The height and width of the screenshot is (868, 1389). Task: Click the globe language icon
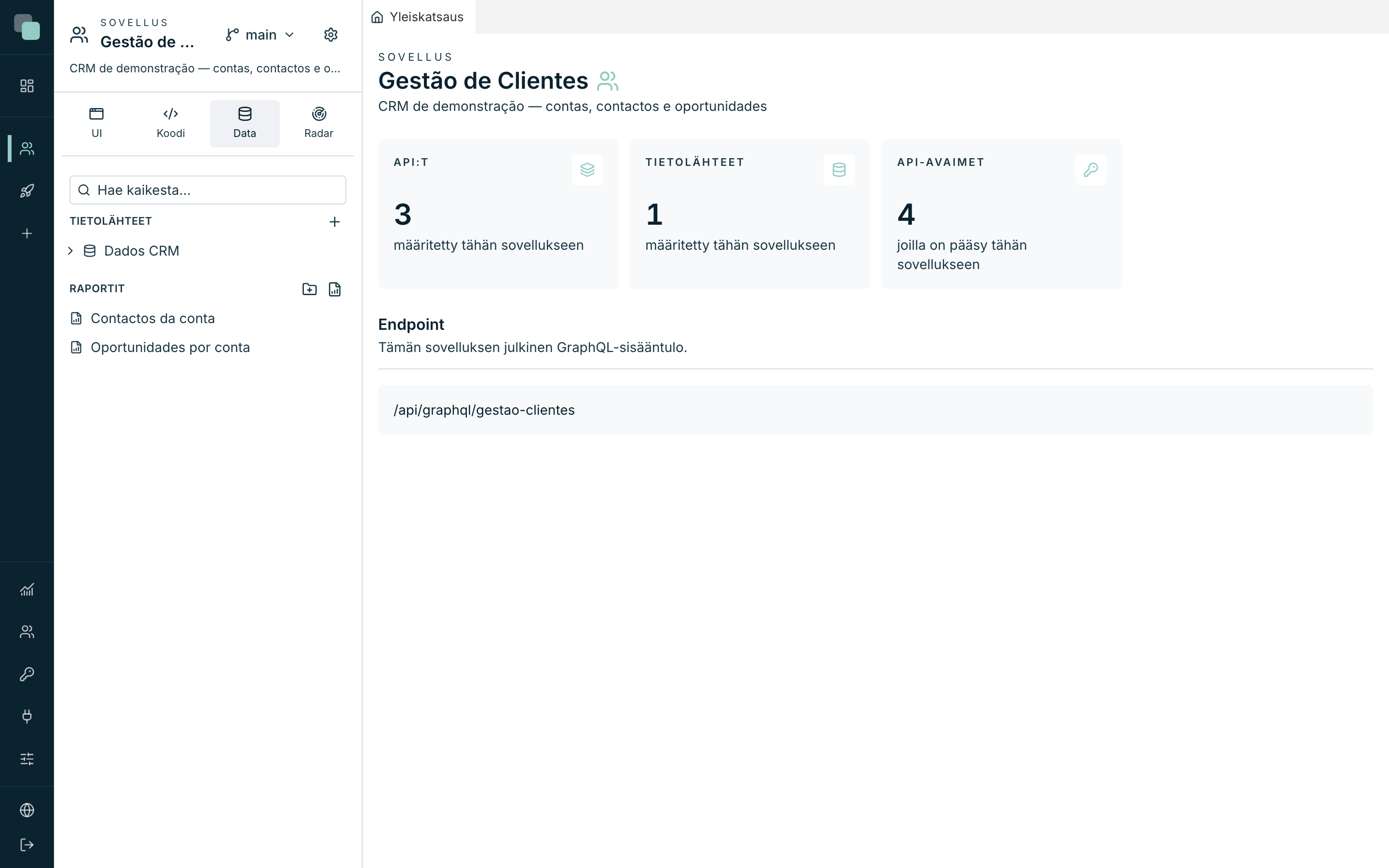pyautogui.click(x=27, y=810)
